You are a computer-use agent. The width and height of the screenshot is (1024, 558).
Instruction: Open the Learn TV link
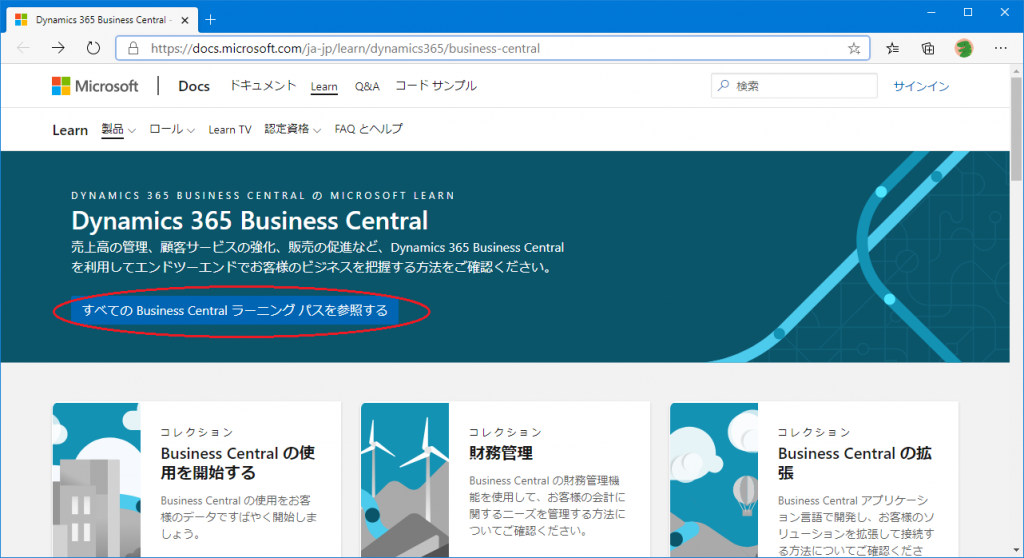(x=230, y=129)
